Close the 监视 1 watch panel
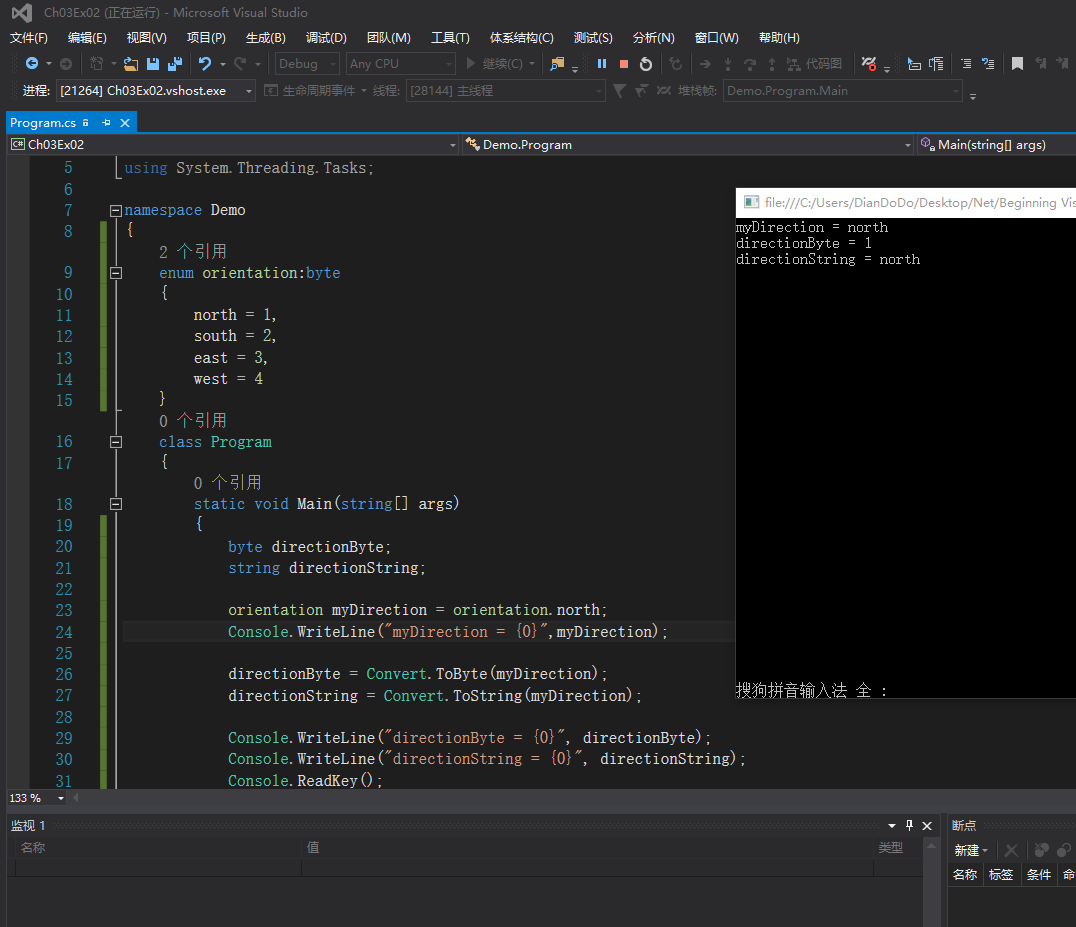The width and height of the screenshot is (1076, 927). (926, 825)
